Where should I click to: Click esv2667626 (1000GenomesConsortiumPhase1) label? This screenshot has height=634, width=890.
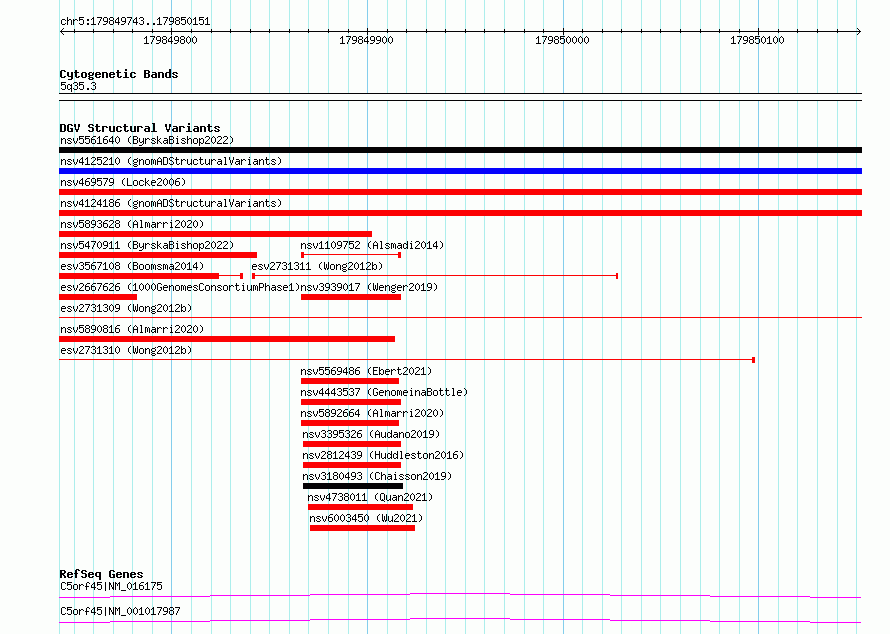(x=180, y=287)
